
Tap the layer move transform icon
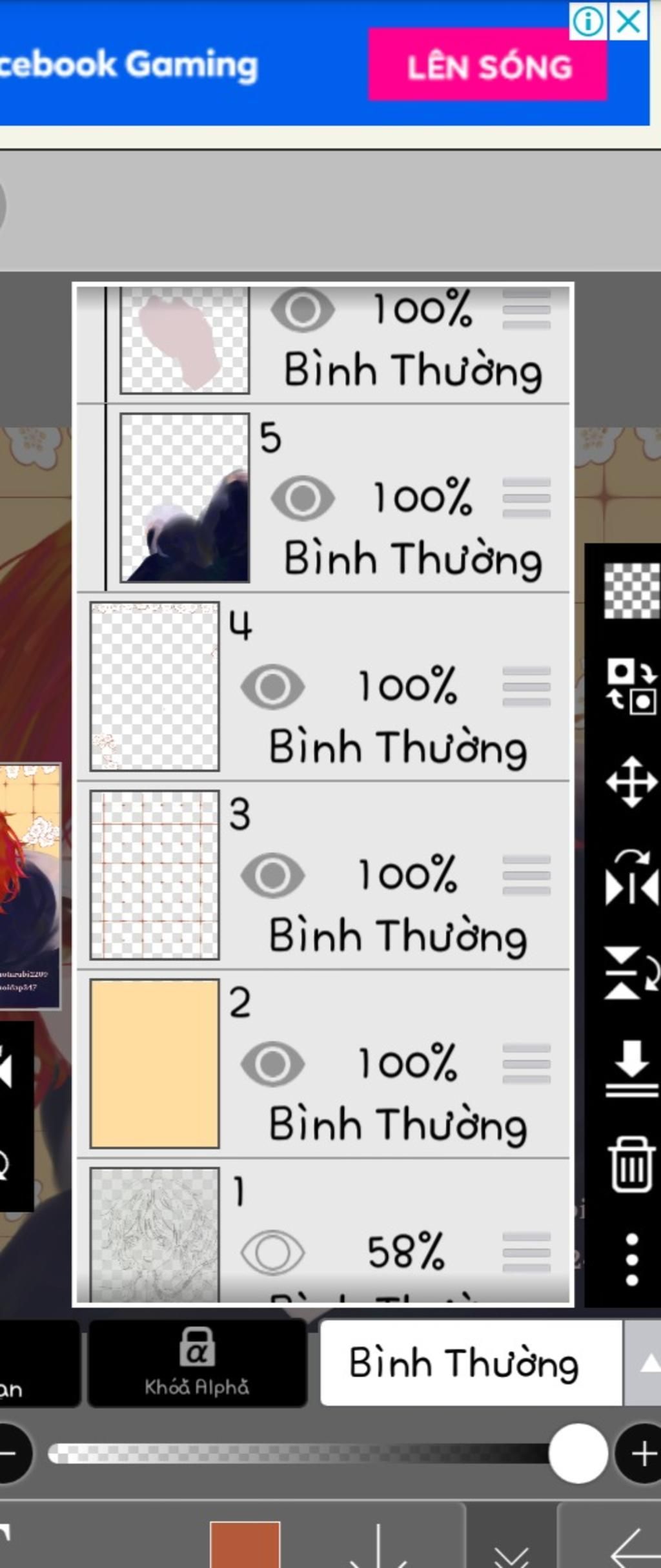pos(631,782)
